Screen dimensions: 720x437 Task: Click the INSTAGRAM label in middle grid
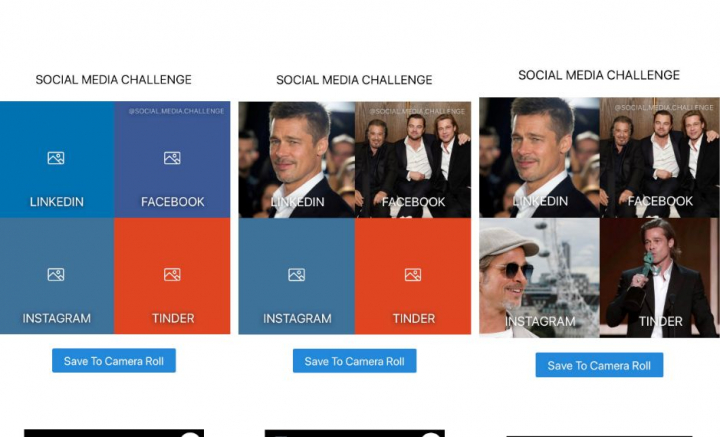click(297, 319)
